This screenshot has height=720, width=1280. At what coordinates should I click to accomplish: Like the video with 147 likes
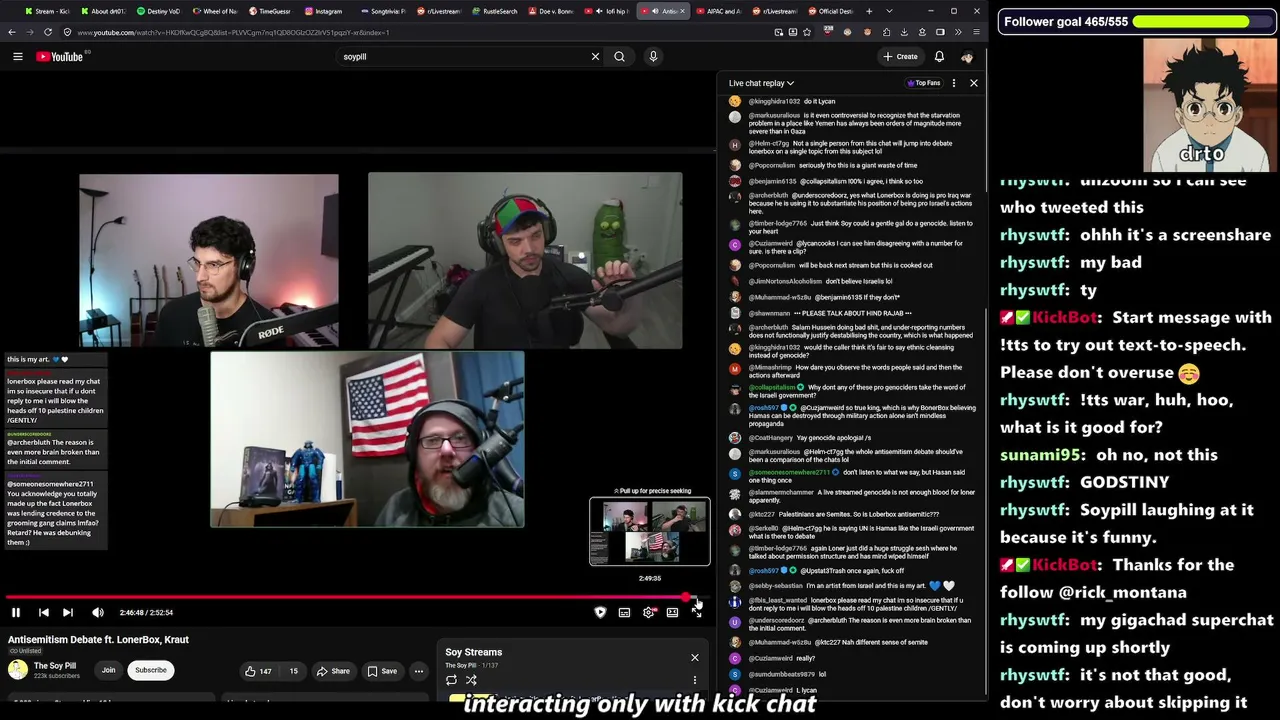point(259,671)
